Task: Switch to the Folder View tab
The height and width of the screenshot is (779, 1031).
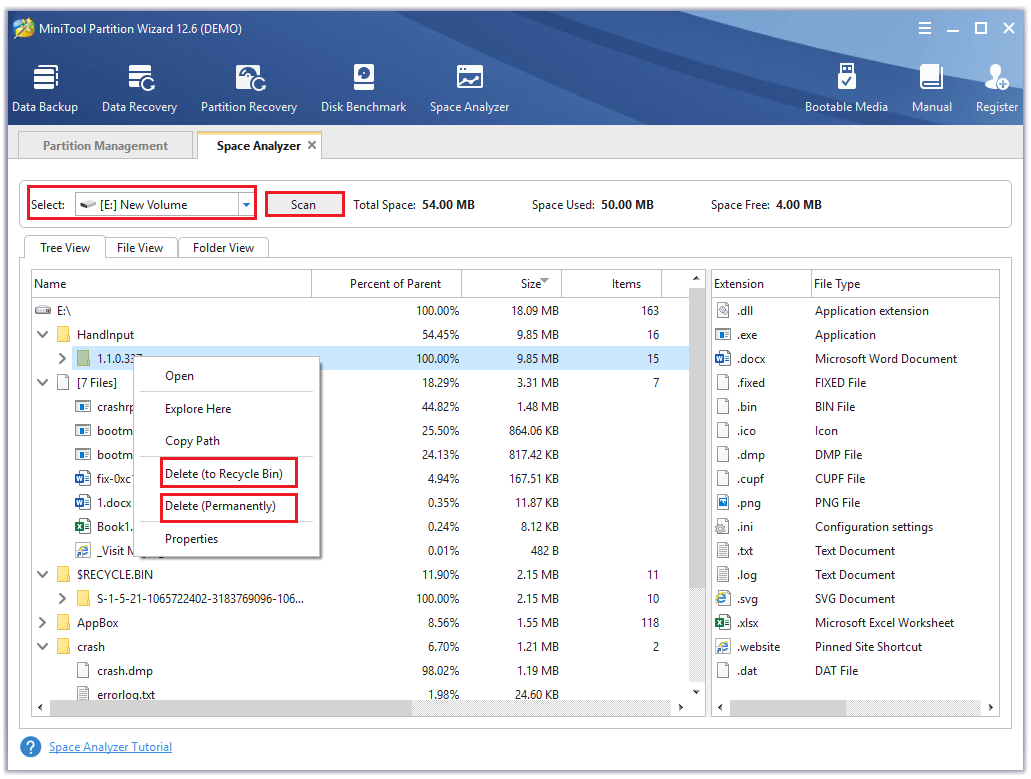Action: pyautogui.click(x=224, y=248)
